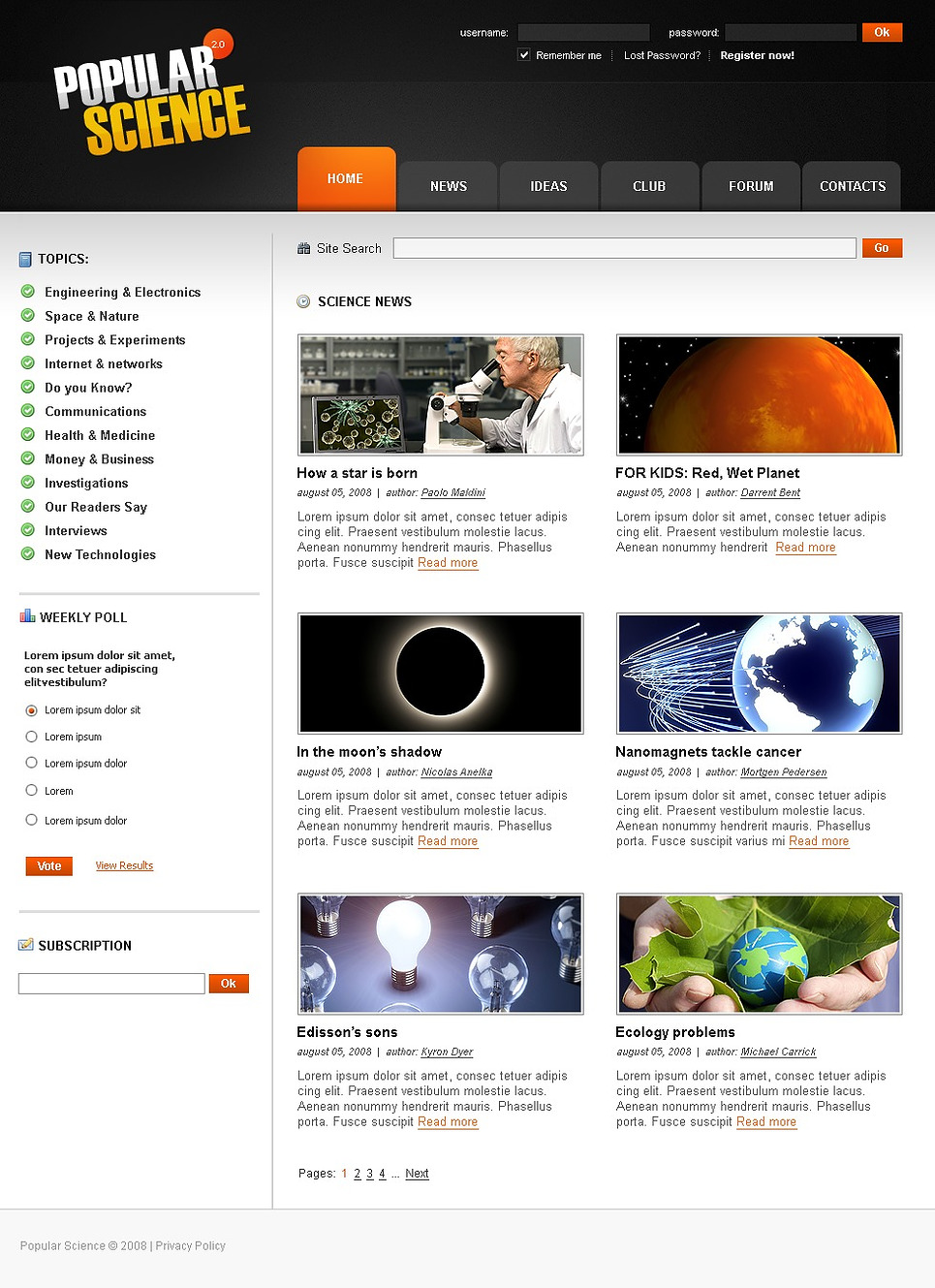Click the Topics notebook icon
Image resolution: width=935 pixels, height=1288 pixels.
tap(25, 260)
